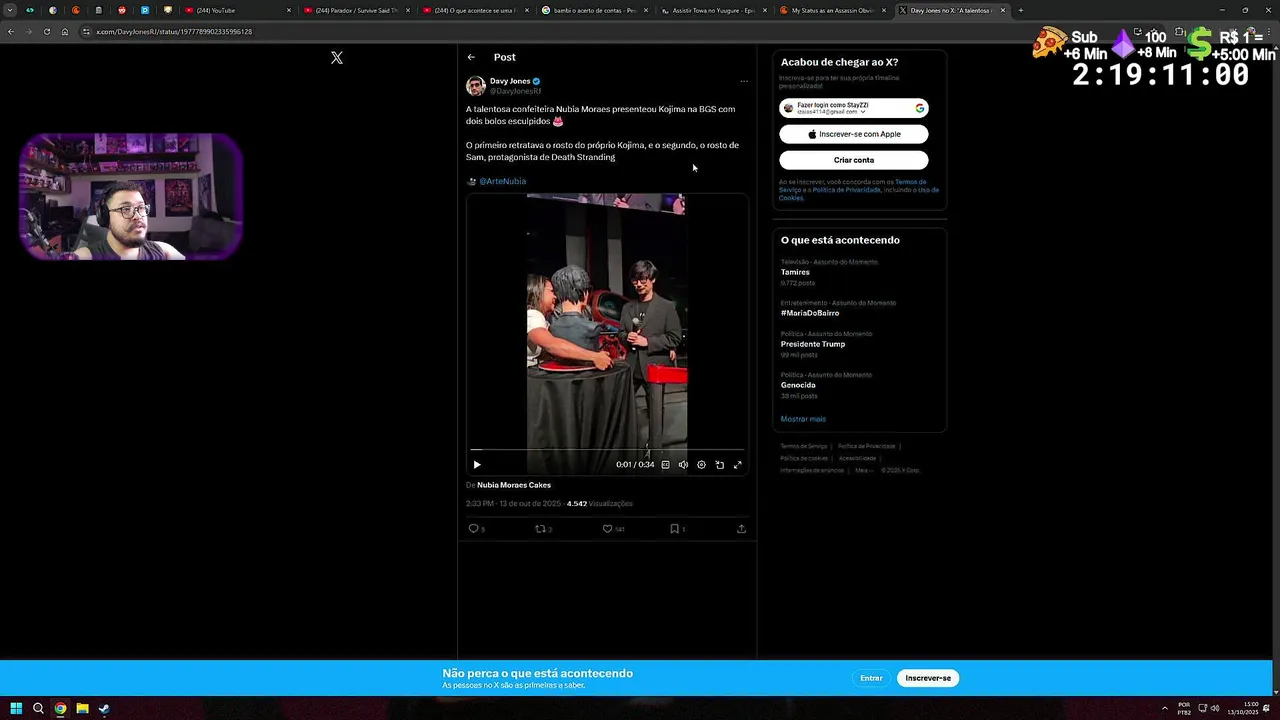The image size is (1280, 720).
Task: Open Nubia Moraes Cakes source link
Action: [x=514, y=485]
